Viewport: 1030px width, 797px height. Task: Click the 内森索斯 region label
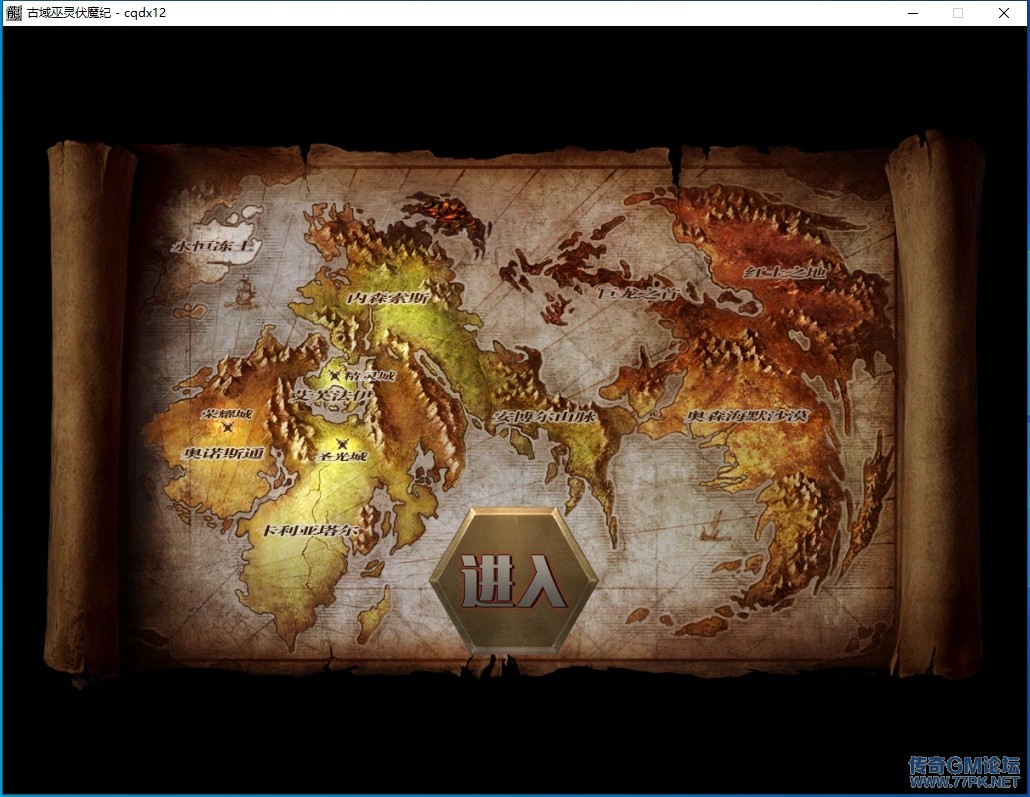tap(388, 298)
